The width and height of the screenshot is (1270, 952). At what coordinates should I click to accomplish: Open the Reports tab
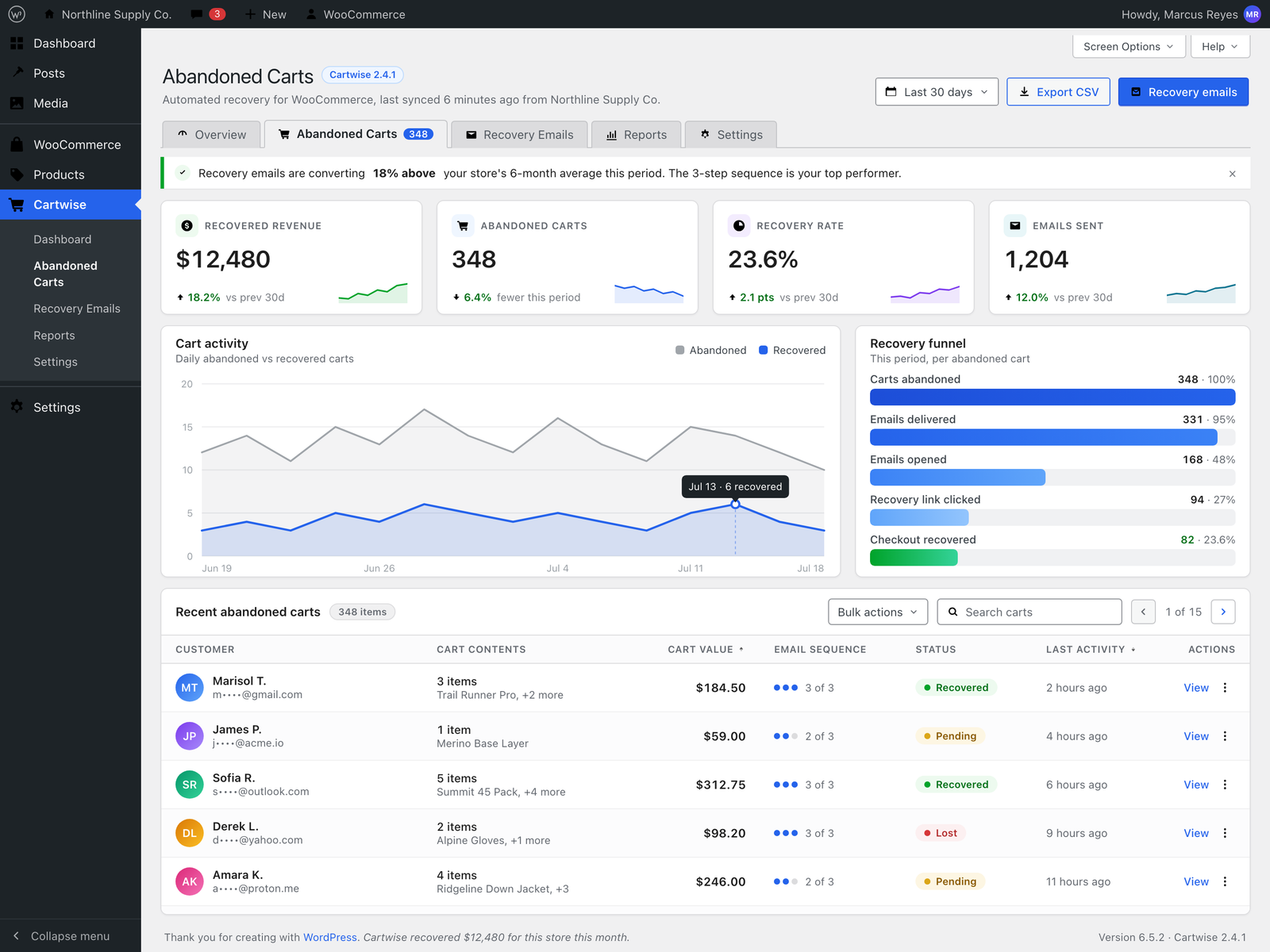[636, 135]
